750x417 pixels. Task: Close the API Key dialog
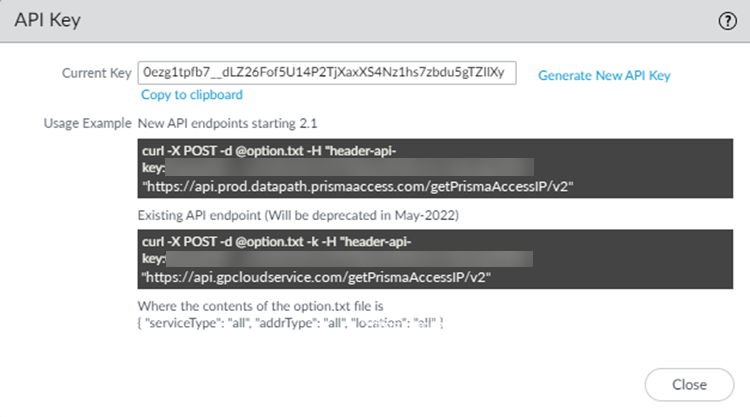[x=689, y=385]
